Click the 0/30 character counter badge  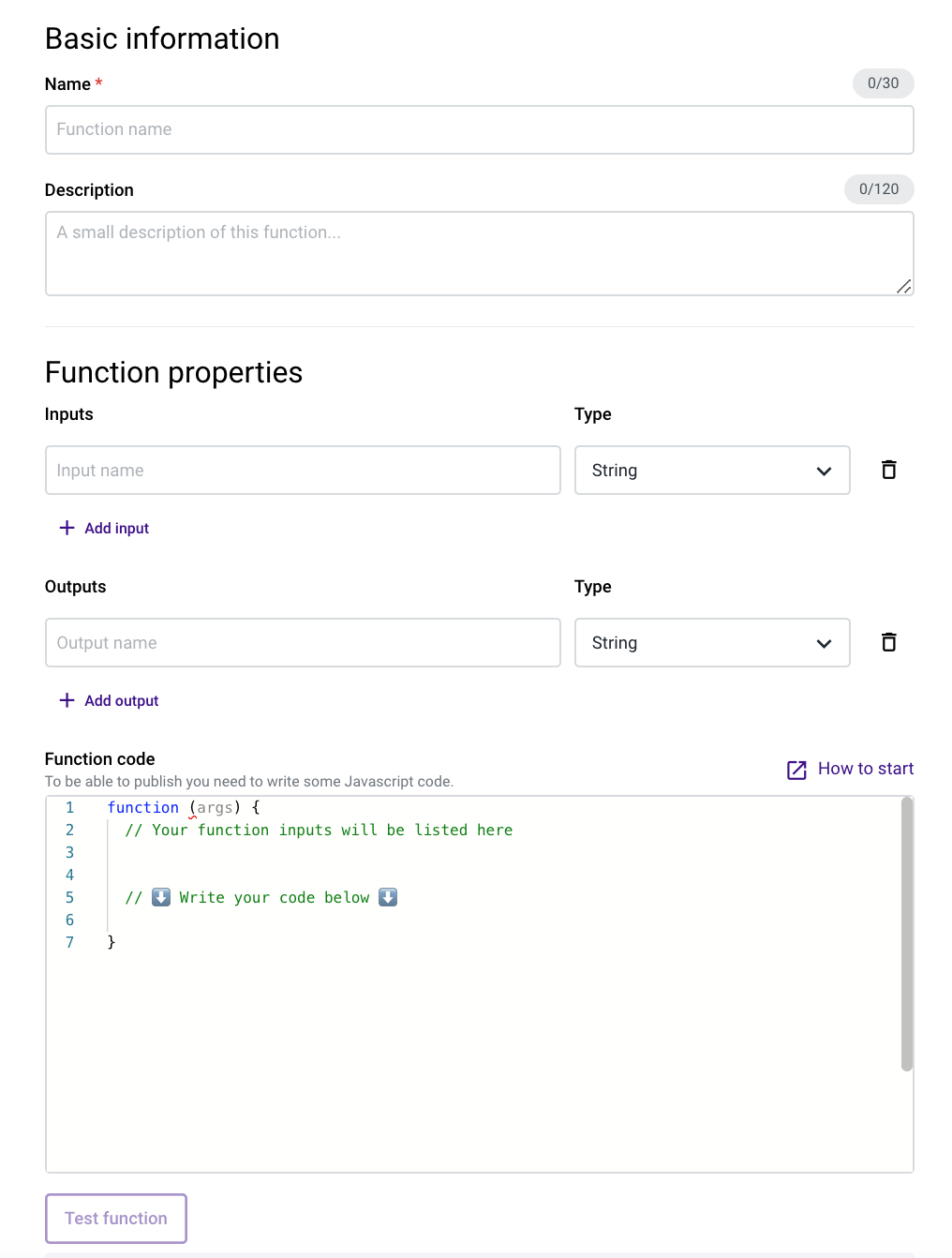882,83
